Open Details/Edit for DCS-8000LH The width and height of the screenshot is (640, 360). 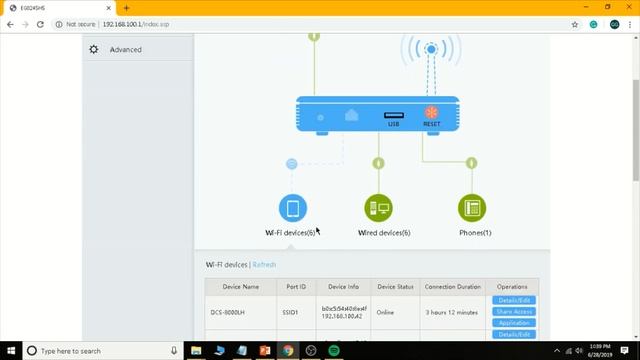coord(514,300)
